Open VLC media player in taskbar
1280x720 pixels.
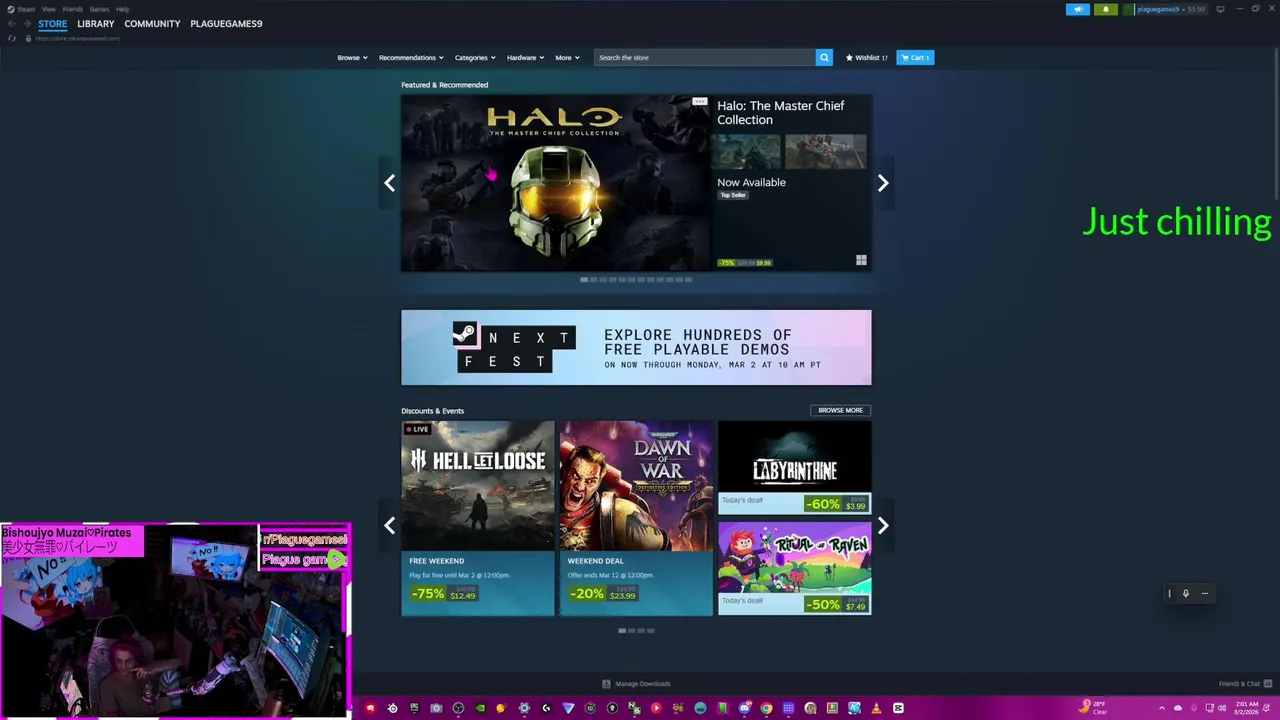pos(876,708)
